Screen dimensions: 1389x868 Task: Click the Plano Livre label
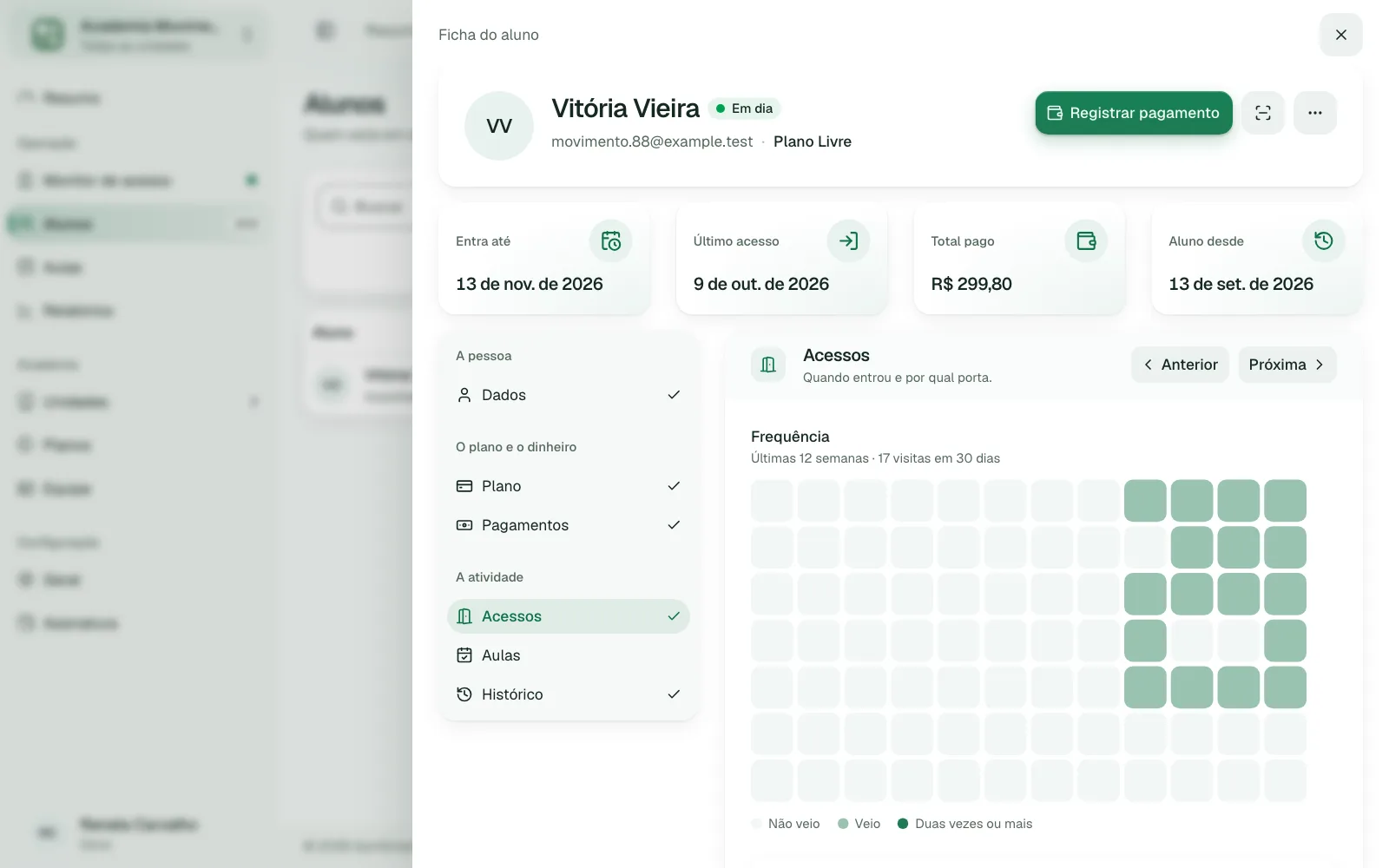(x=813, y=141)
